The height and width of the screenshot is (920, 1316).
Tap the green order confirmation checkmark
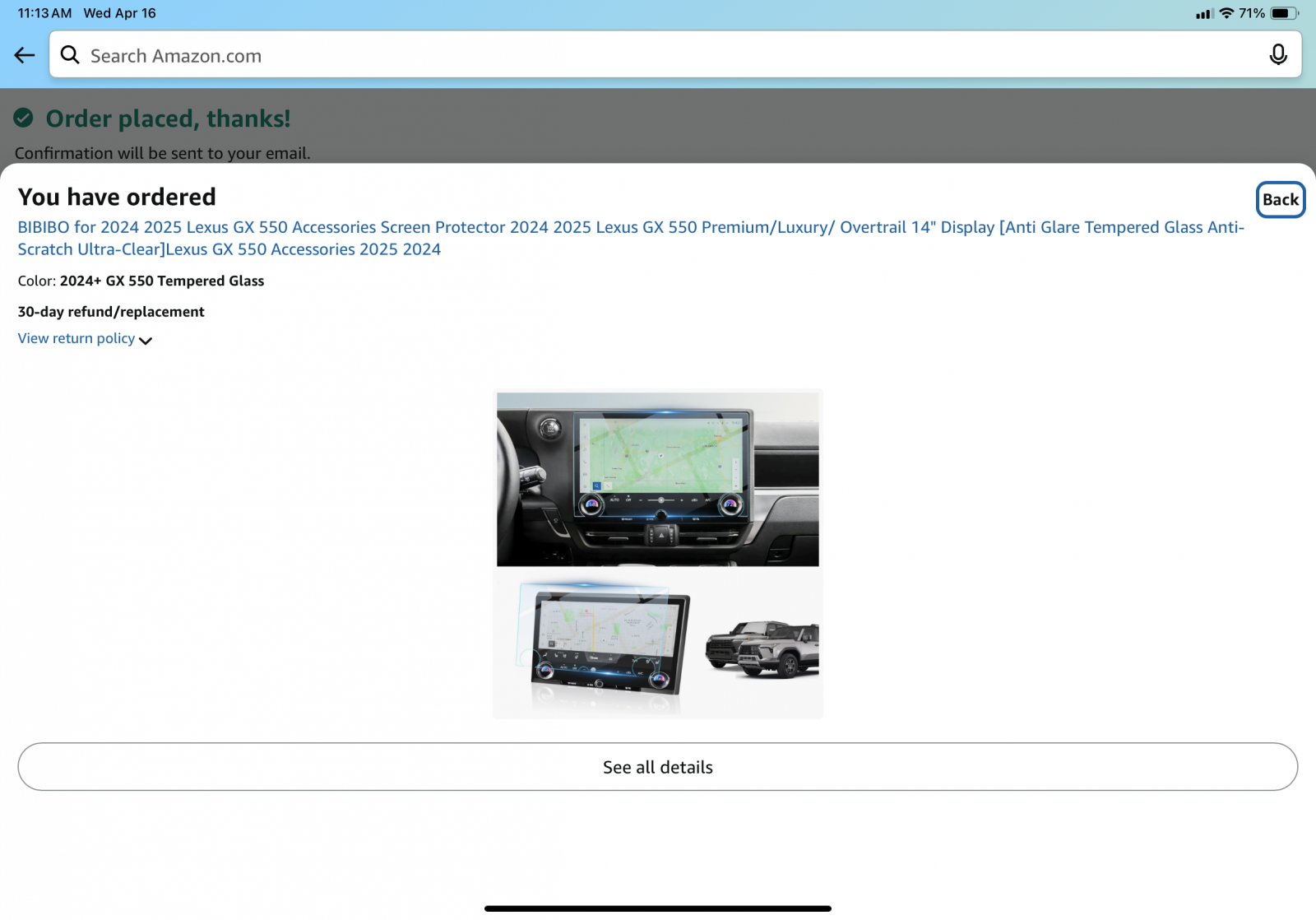24,118
